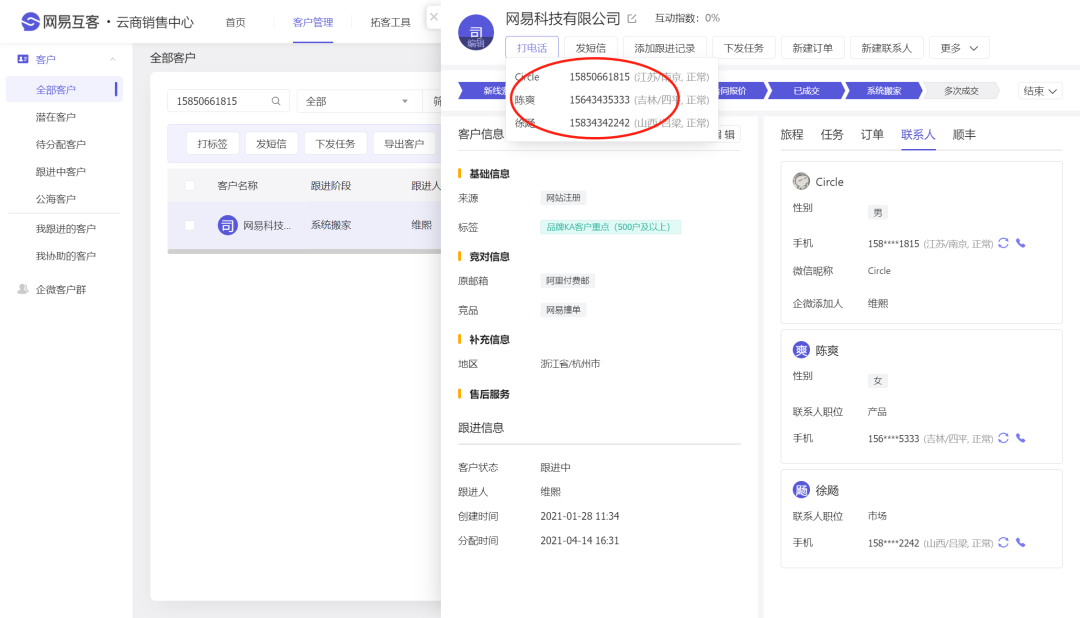1080x618 pixels.
Task: Click refresh icon next to 陈爽's phone number
Action: (x=1003, y=438)
